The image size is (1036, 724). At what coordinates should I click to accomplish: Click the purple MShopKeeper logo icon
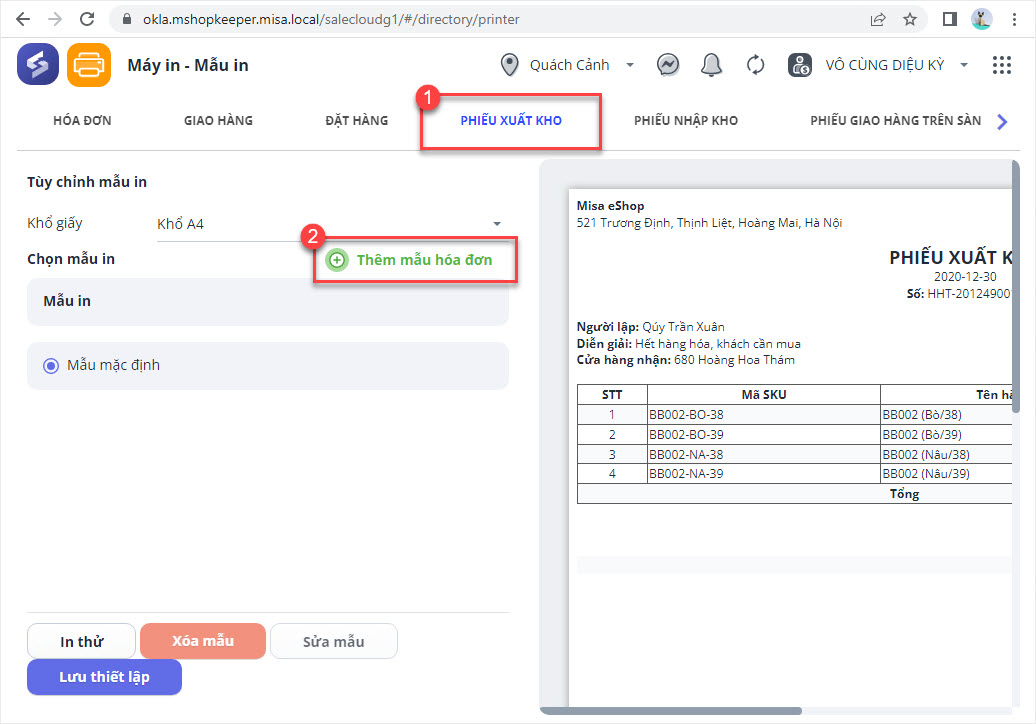38,65
